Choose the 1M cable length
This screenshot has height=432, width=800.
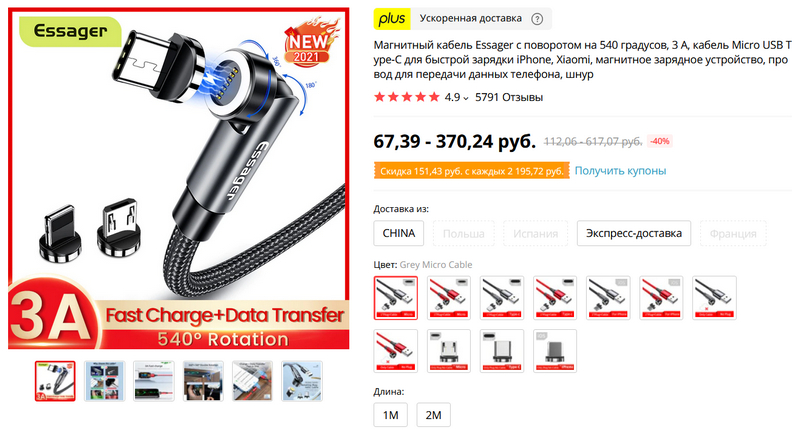click(x=390, y=415)
